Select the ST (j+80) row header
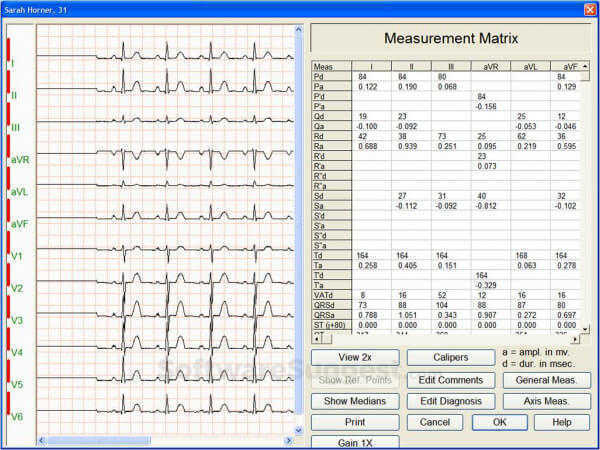Viewport: 600px width, 450px height. click(332, 325)
